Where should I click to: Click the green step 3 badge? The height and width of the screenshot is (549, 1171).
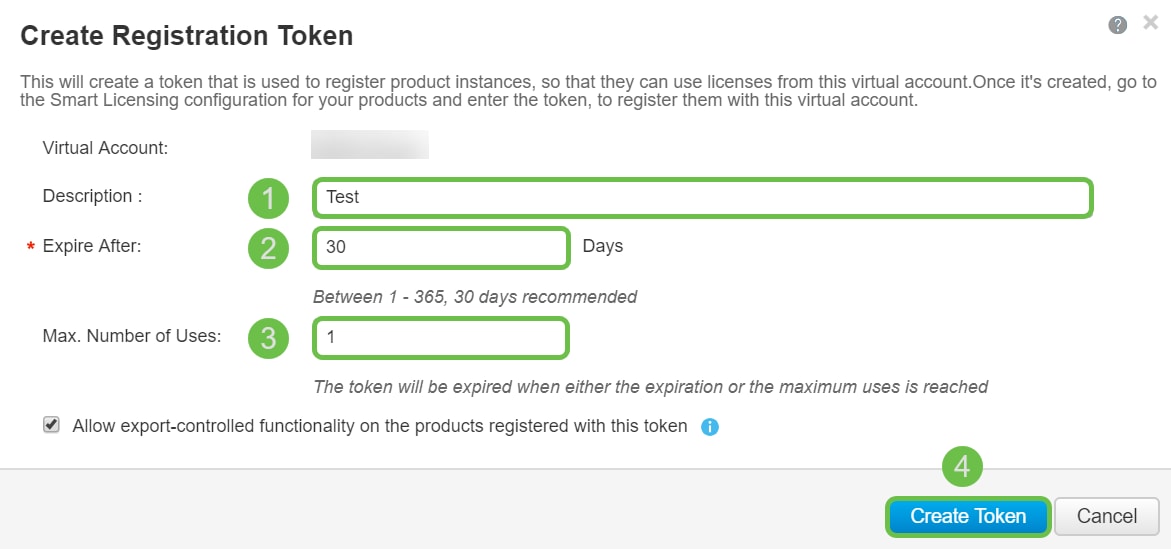point(268,337)
